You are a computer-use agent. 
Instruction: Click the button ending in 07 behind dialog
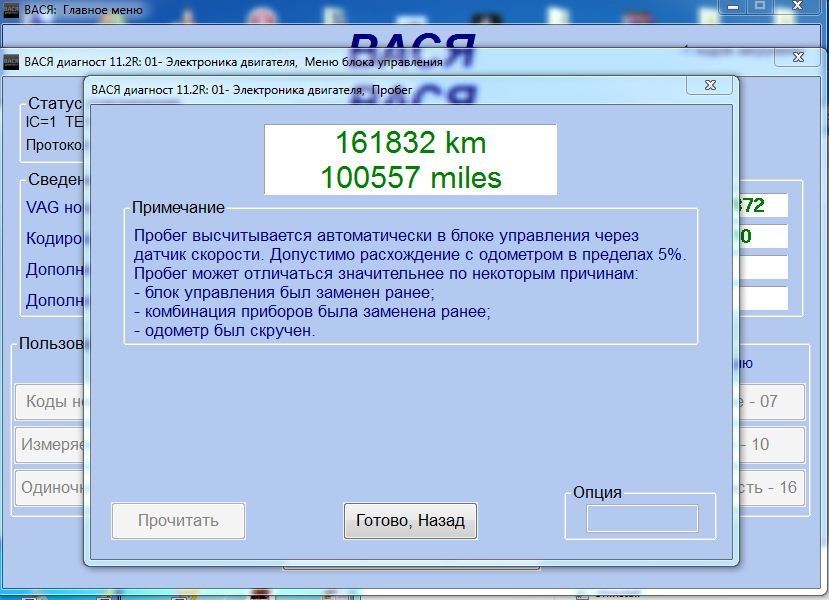pos(771,401)
